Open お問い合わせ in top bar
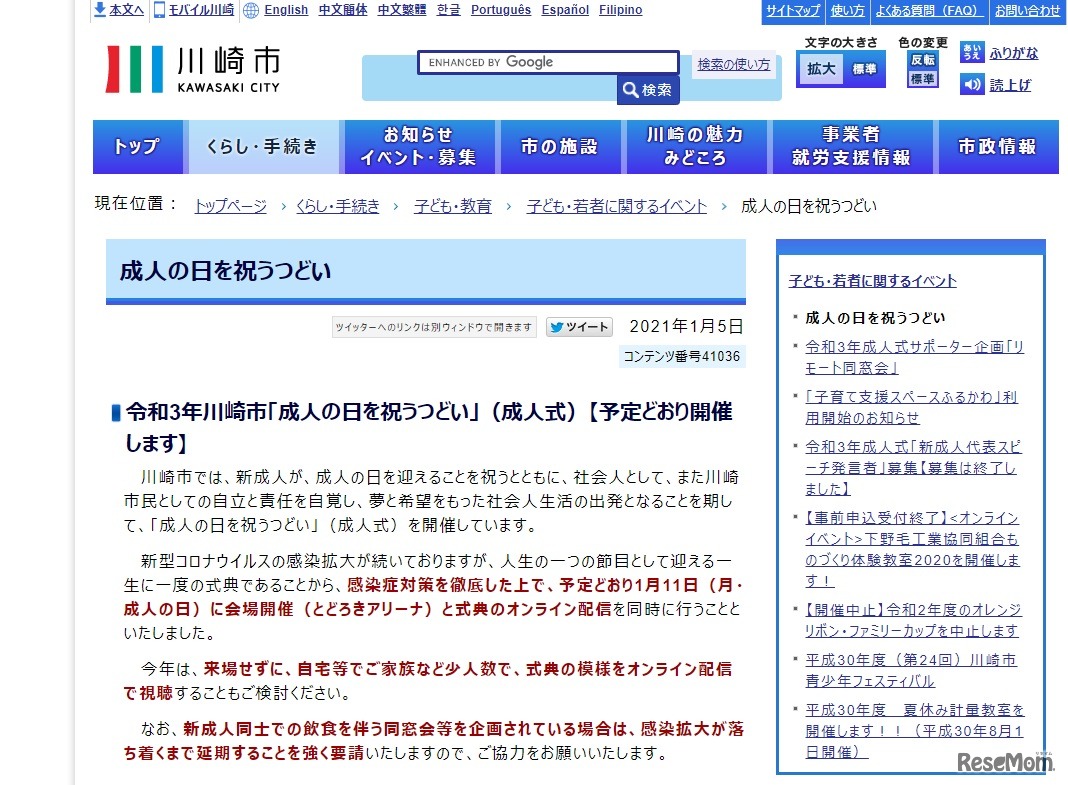The height and width of the screenshot is (785, 1068). (x=1026, y=11)
